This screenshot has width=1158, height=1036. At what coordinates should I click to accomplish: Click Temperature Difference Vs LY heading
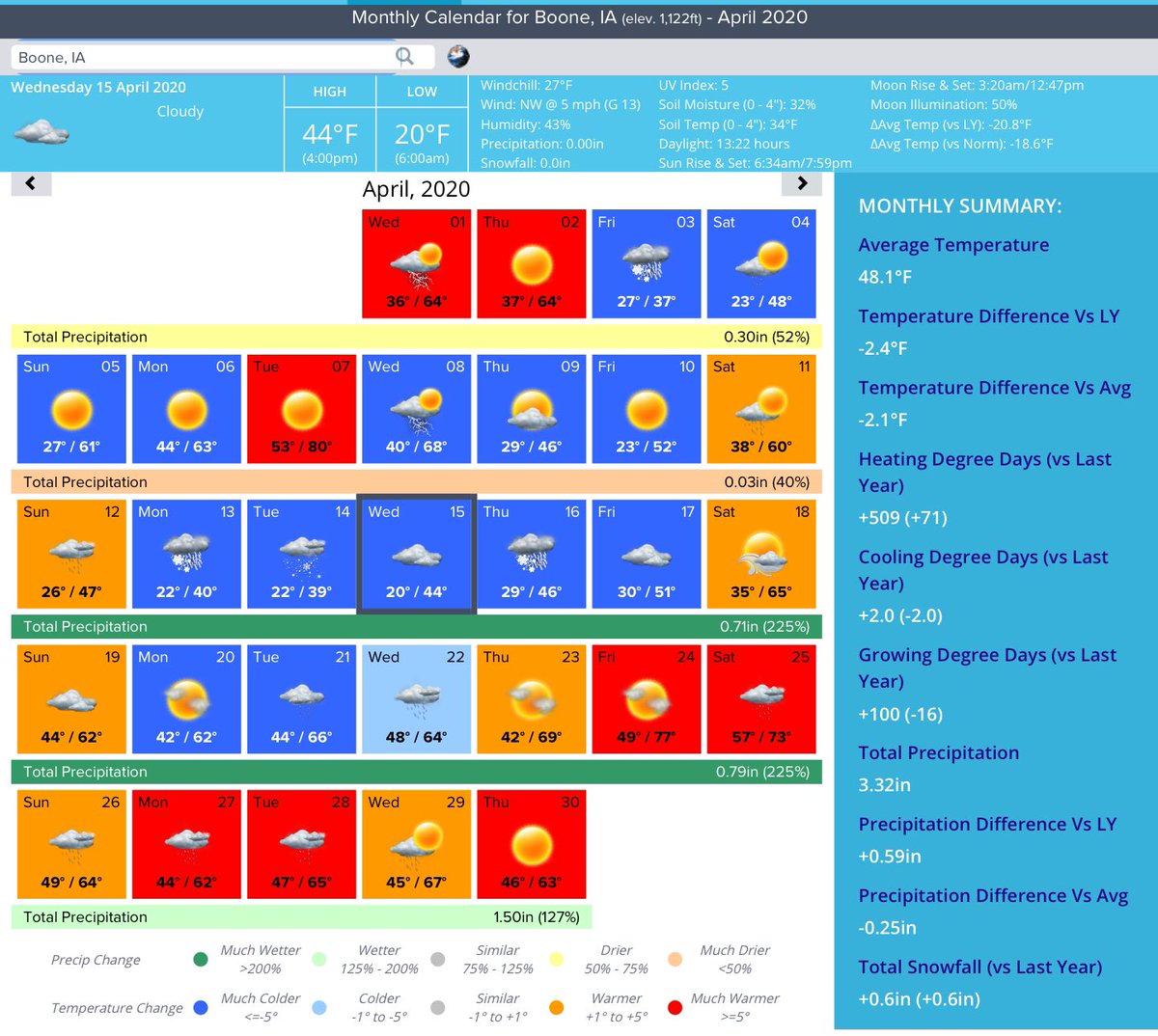(x=988, y=316)
